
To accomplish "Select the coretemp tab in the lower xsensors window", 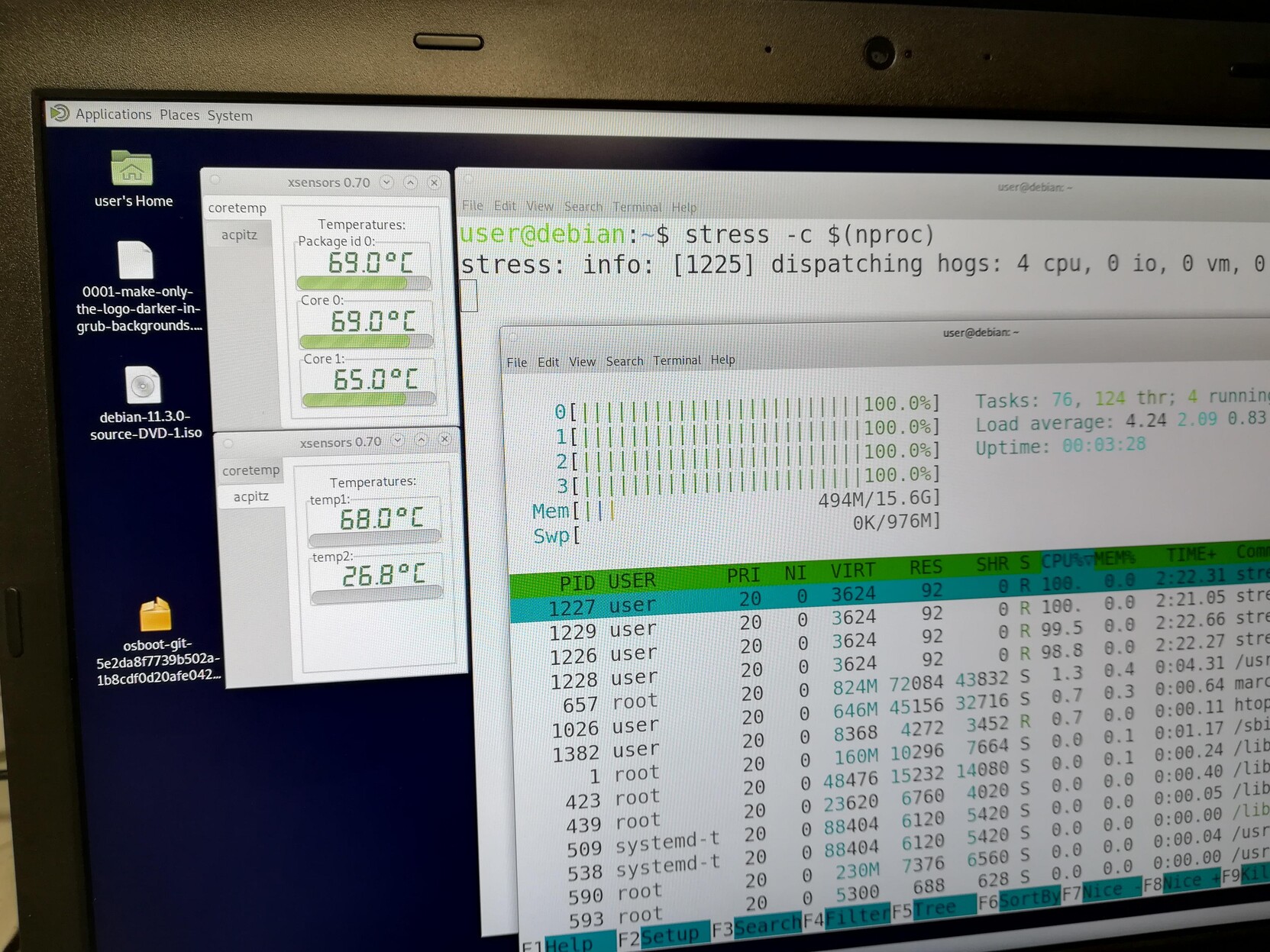I will [250, 470].
